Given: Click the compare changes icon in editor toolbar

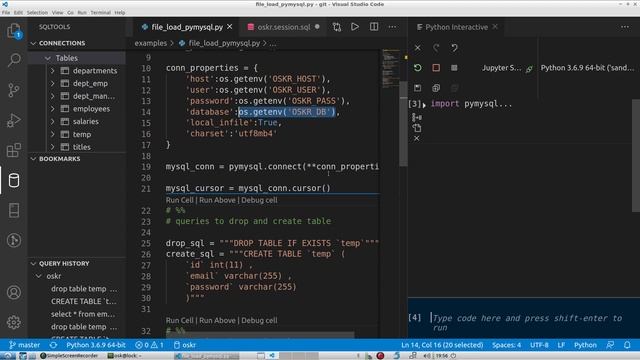Looking at the screenshot, I should coord(336,27).
